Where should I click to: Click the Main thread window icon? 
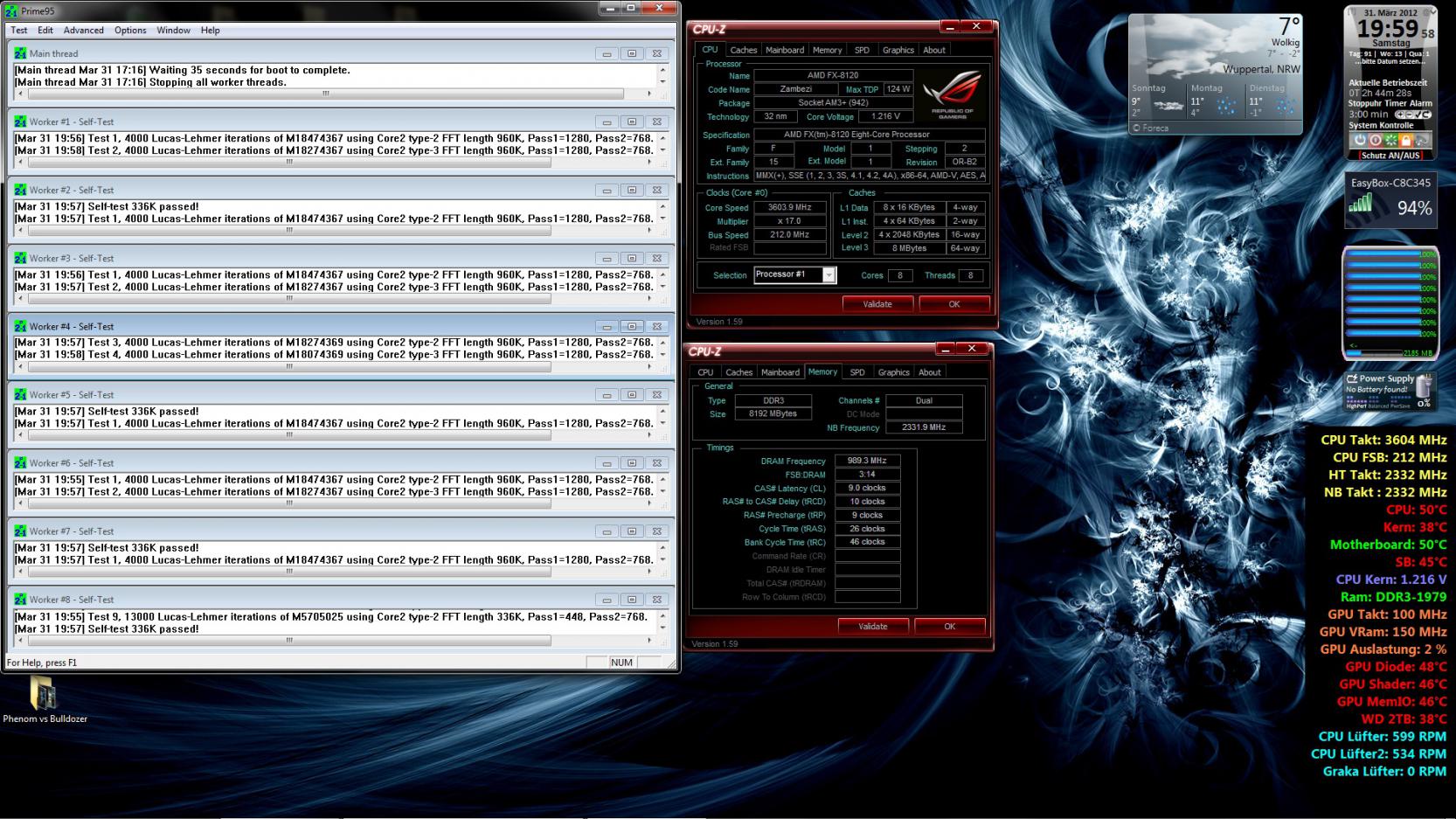tap(20, 53)
